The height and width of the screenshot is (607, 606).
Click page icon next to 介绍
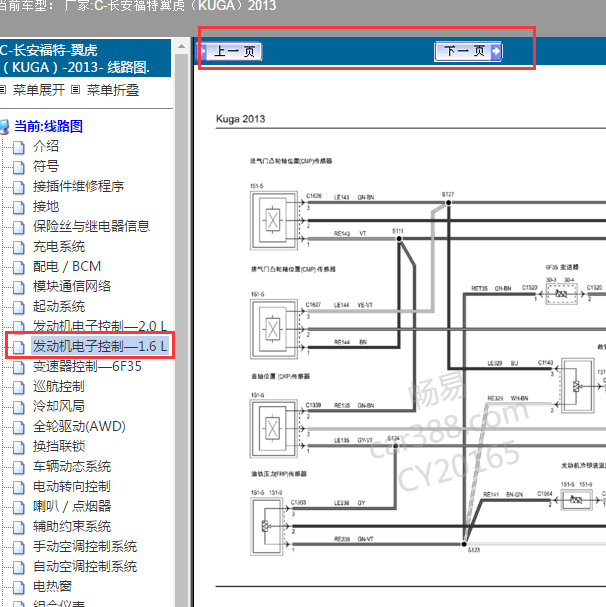tap(18, 147)
